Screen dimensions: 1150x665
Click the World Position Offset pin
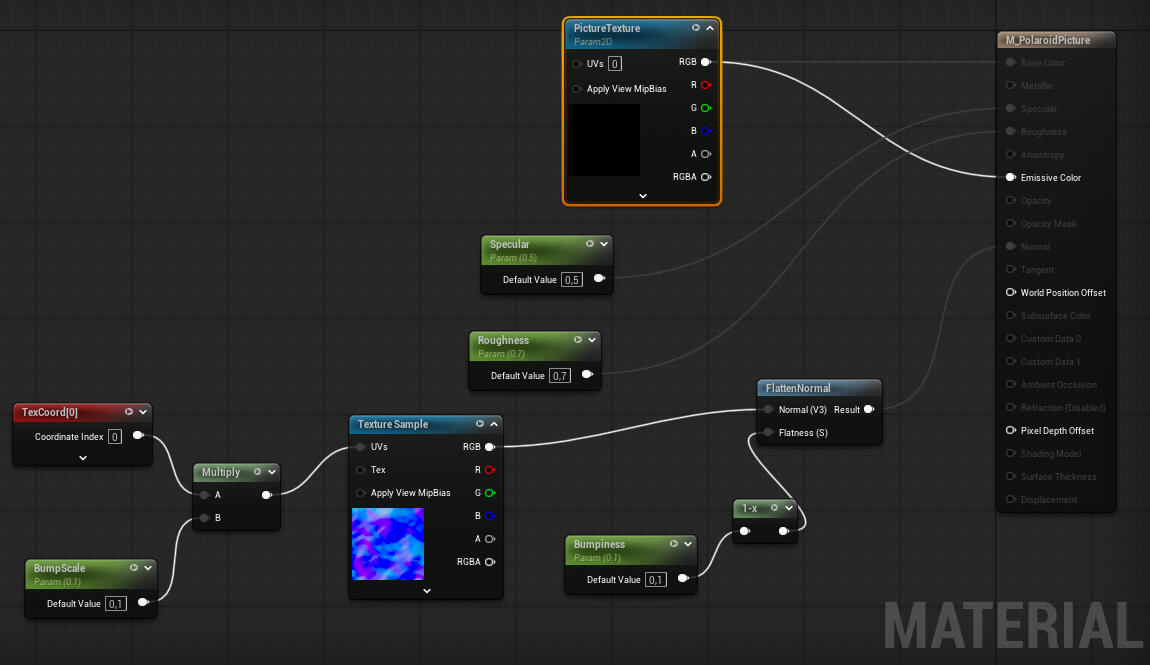1010,293
